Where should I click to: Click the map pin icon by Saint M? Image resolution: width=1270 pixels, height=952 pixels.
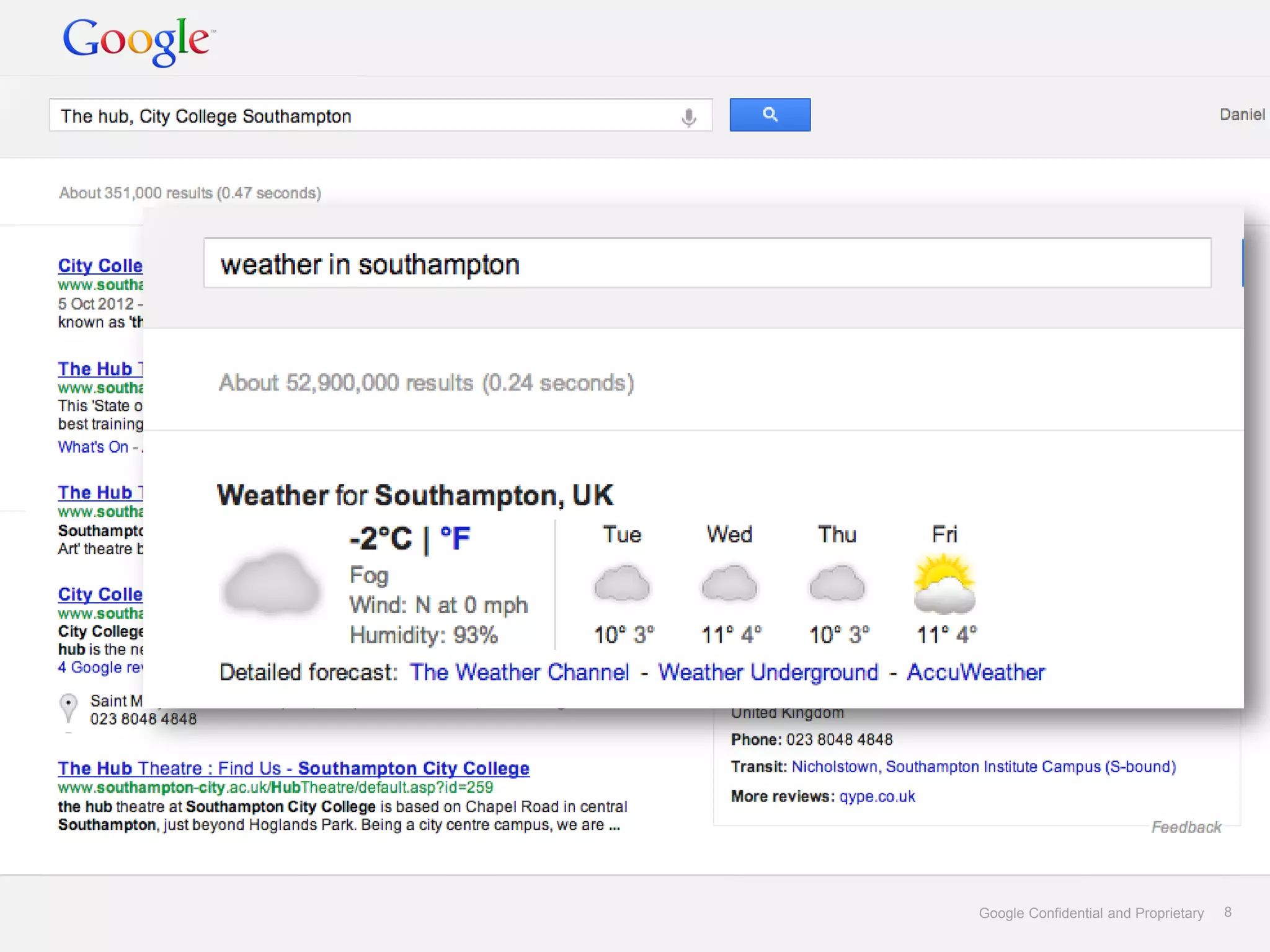68,709
